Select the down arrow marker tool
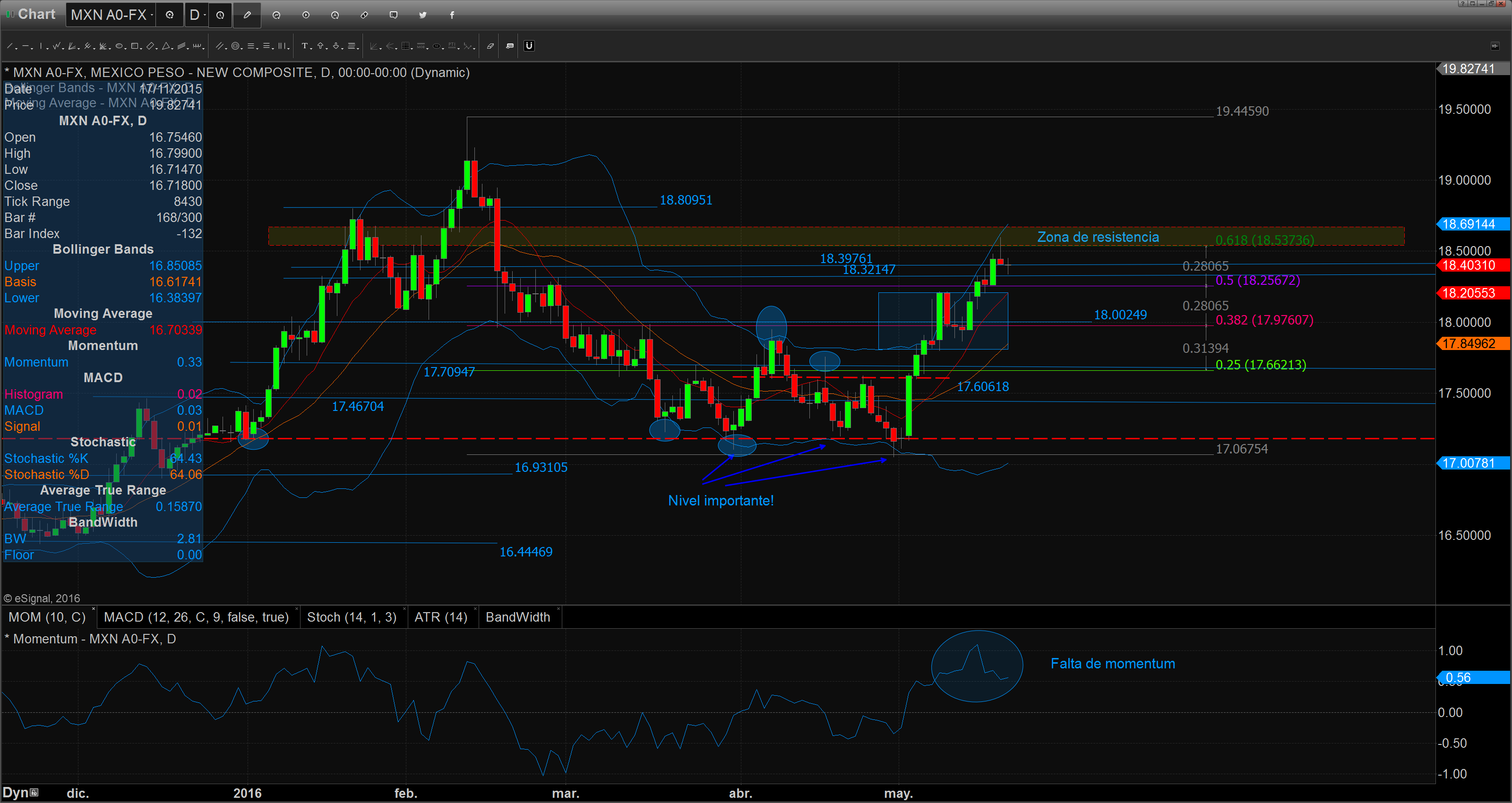 pos(336,46)
